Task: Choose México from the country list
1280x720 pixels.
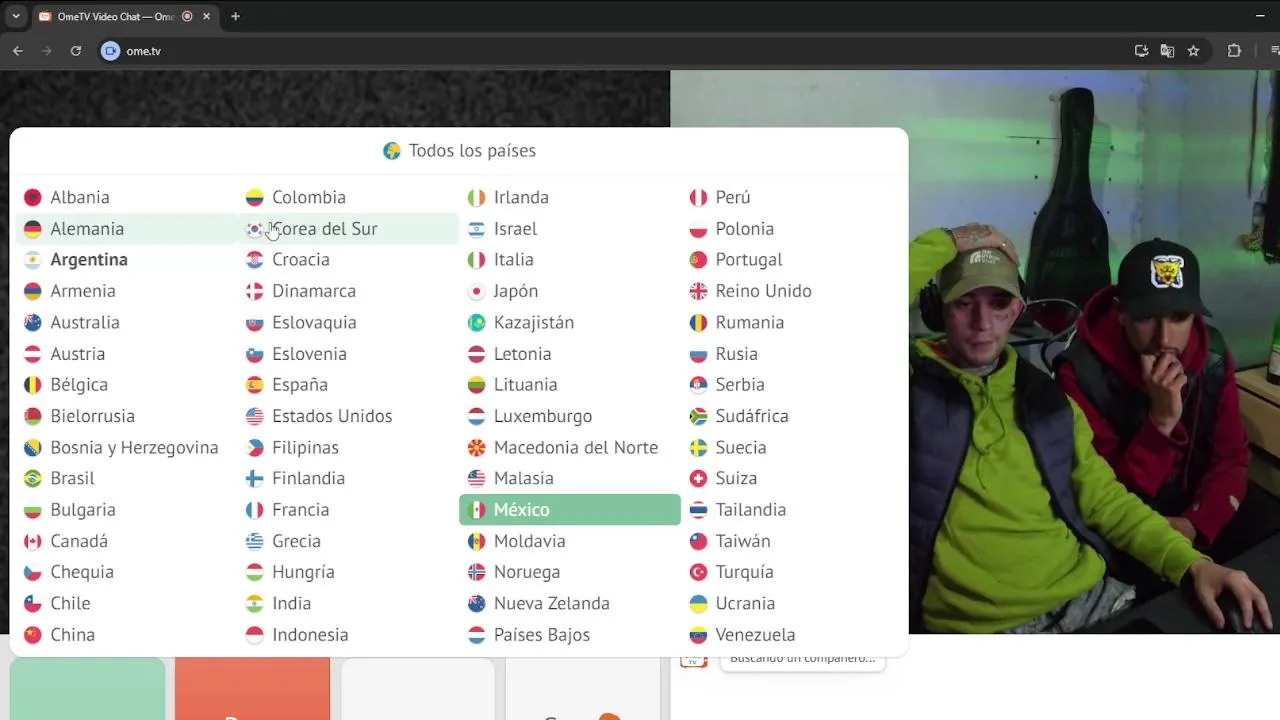Action: [570, 510]
